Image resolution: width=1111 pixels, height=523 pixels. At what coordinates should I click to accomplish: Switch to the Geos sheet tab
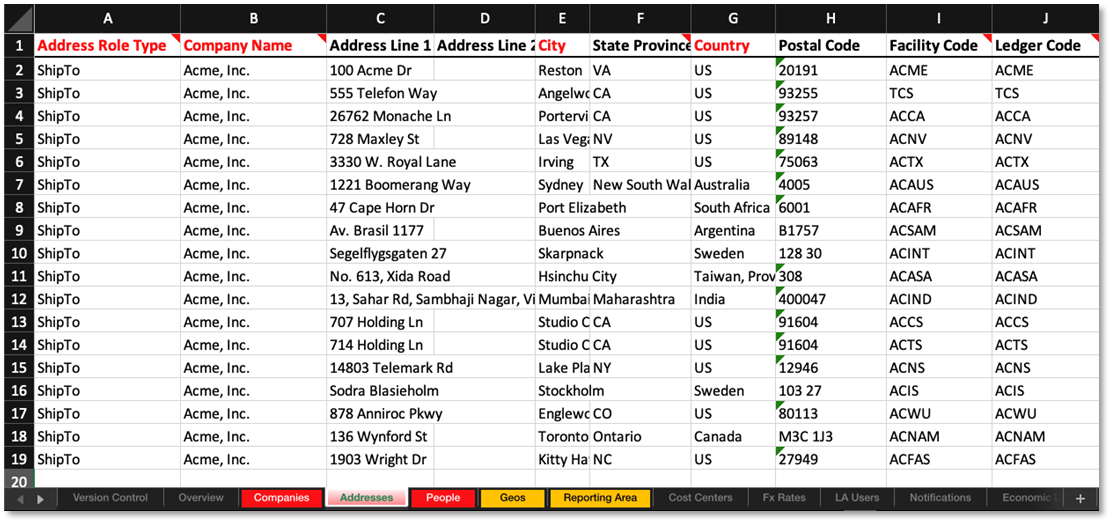512,498
